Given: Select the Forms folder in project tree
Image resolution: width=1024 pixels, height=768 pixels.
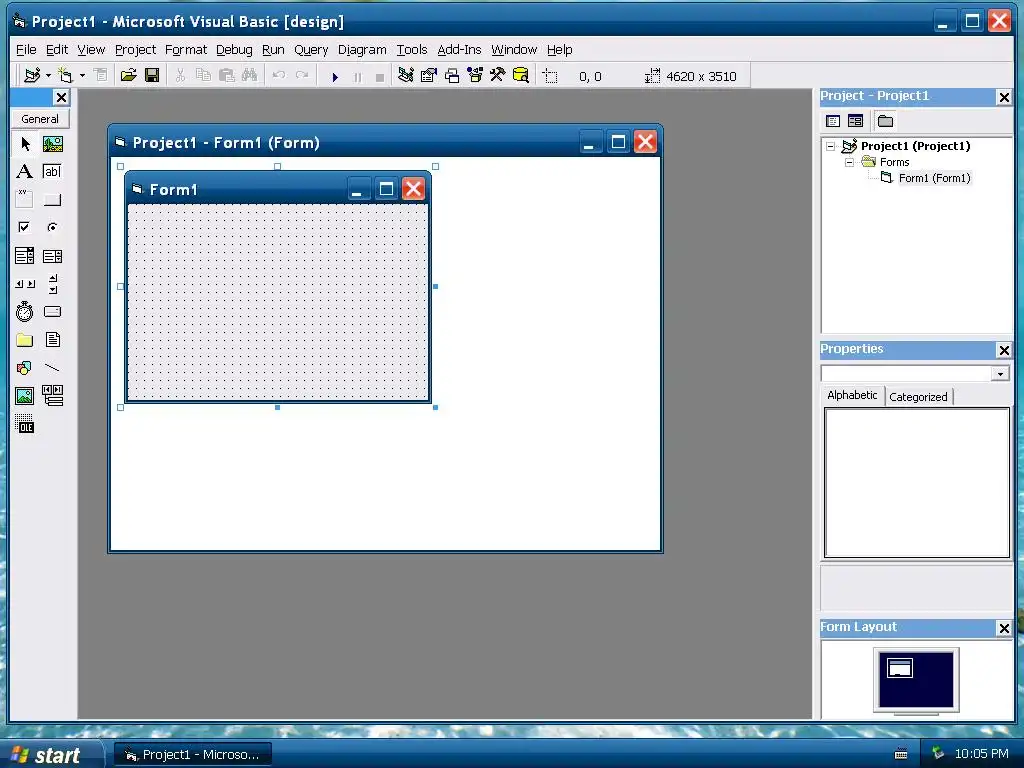Looking at the screenshot, I should click(894, 162).
